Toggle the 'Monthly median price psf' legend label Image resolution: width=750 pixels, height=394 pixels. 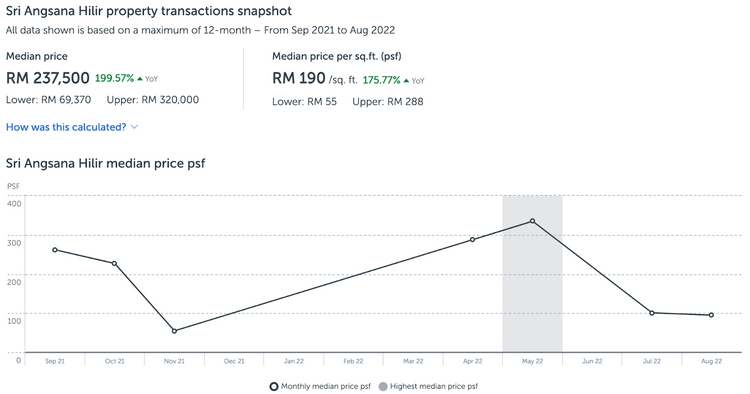(326, 386)
